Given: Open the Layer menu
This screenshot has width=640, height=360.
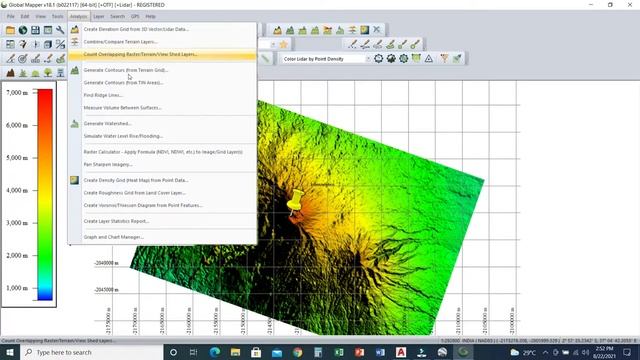Looking at the screenshot, I should 99,16.
